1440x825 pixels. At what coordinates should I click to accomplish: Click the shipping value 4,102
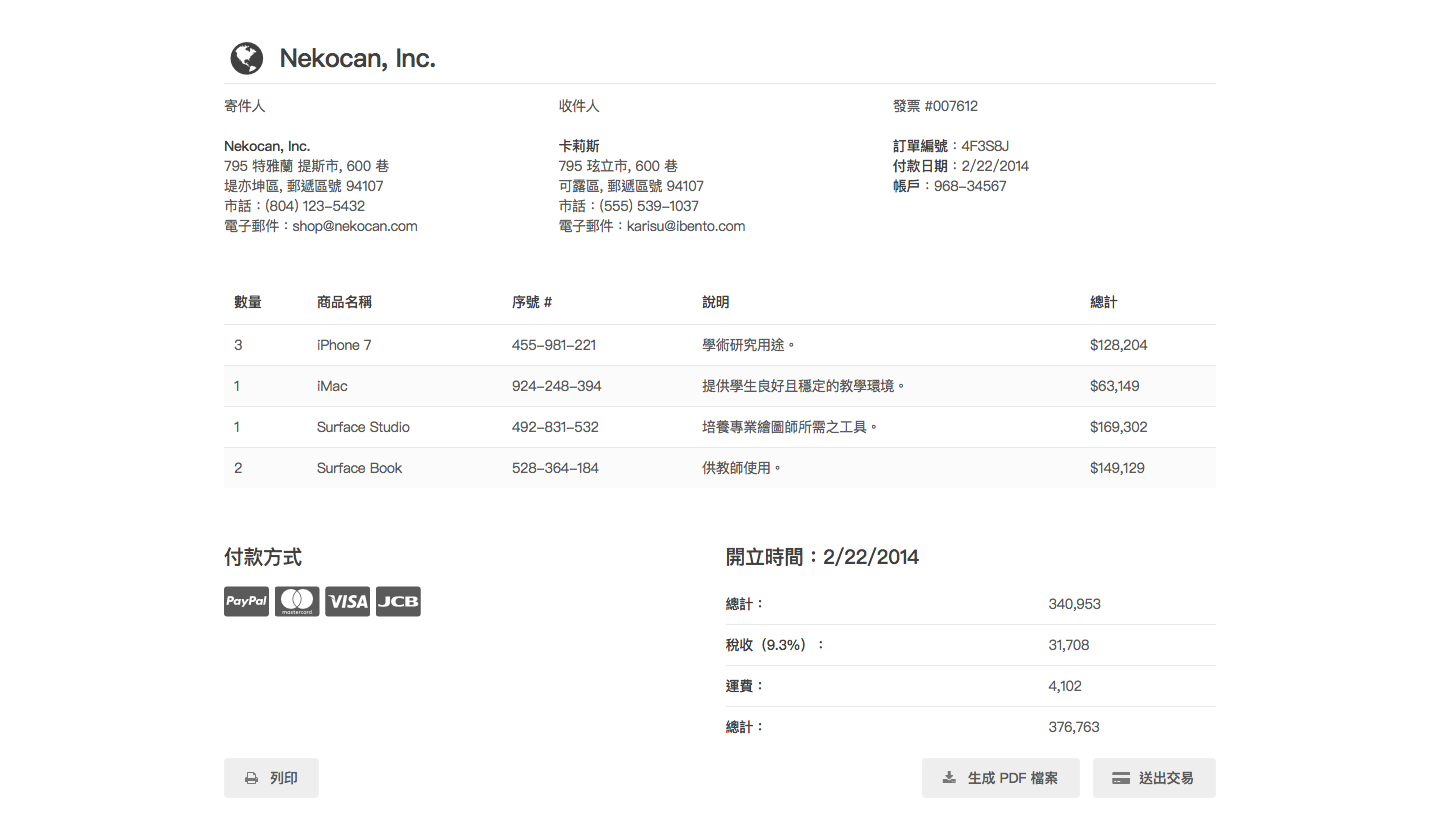[1065, 686]
